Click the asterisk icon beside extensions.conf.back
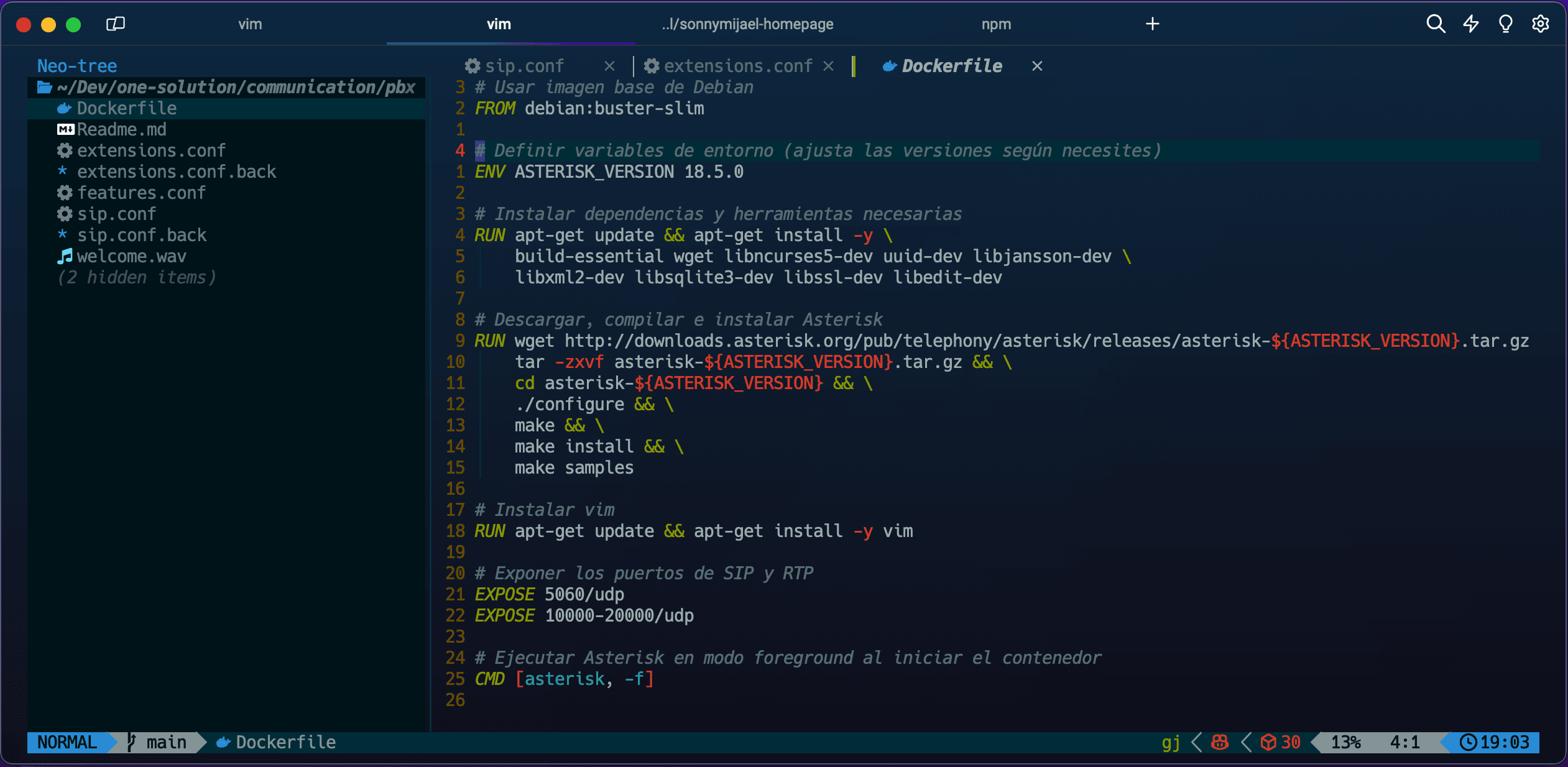 62,171
